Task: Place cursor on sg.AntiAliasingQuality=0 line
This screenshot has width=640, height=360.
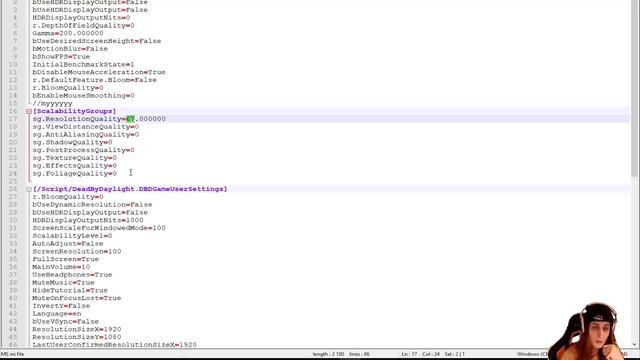Action: coord(86,134)
